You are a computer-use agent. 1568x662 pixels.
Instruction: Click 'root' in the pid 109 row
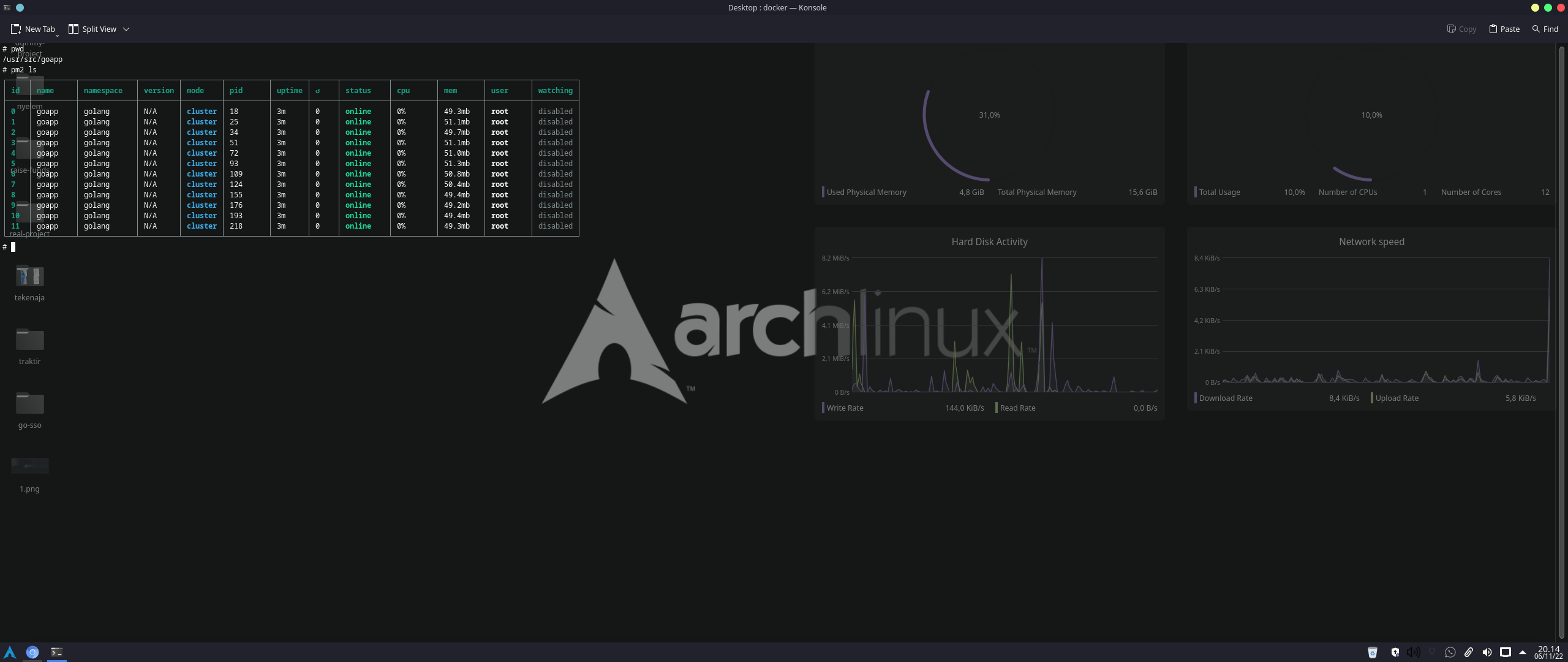(499, 174)
